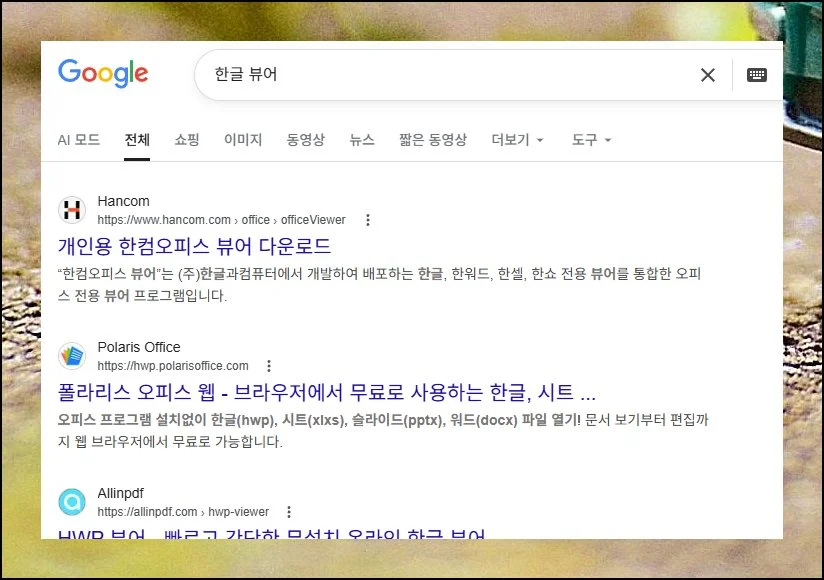Click the search field containing 한글 뷰어

tap(440, 75)
